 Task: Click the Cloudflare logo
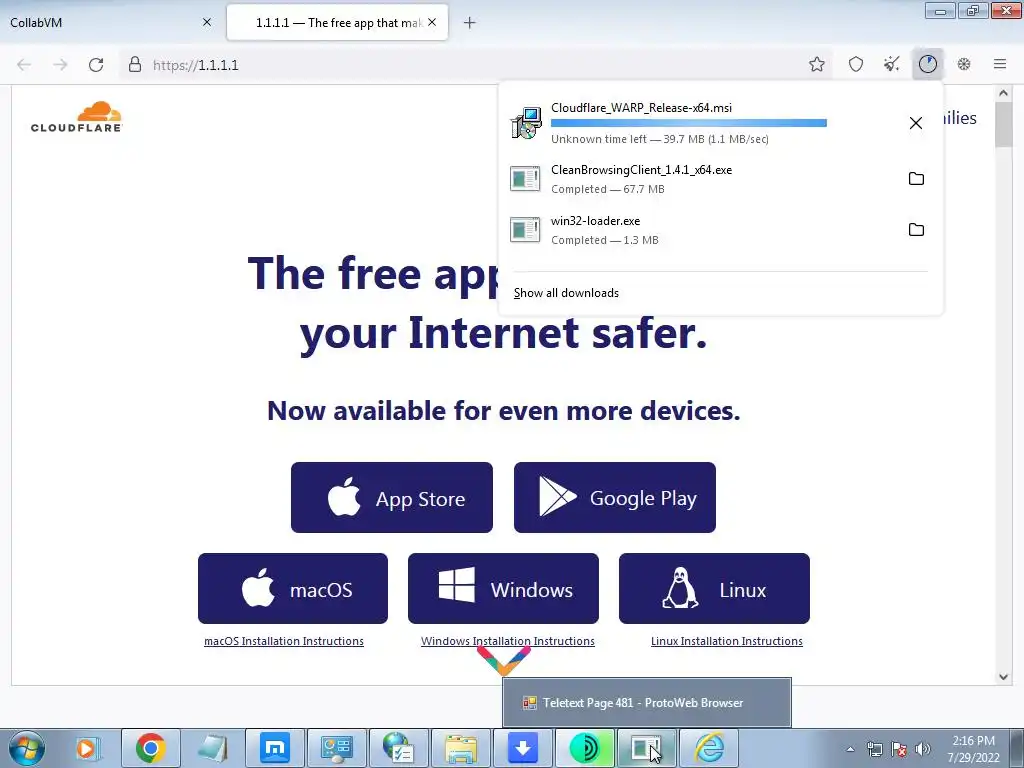[76, 117]
